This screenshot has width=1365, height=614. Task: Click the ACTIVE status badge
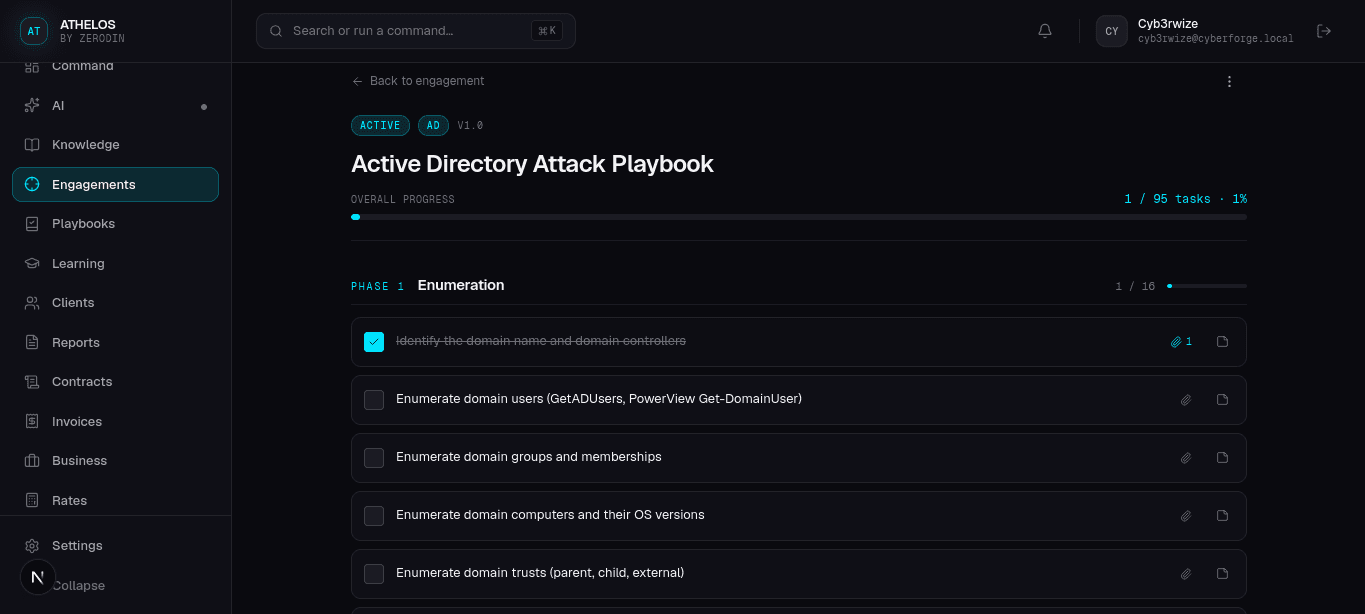pyautogui.click(x=380, y=125)
